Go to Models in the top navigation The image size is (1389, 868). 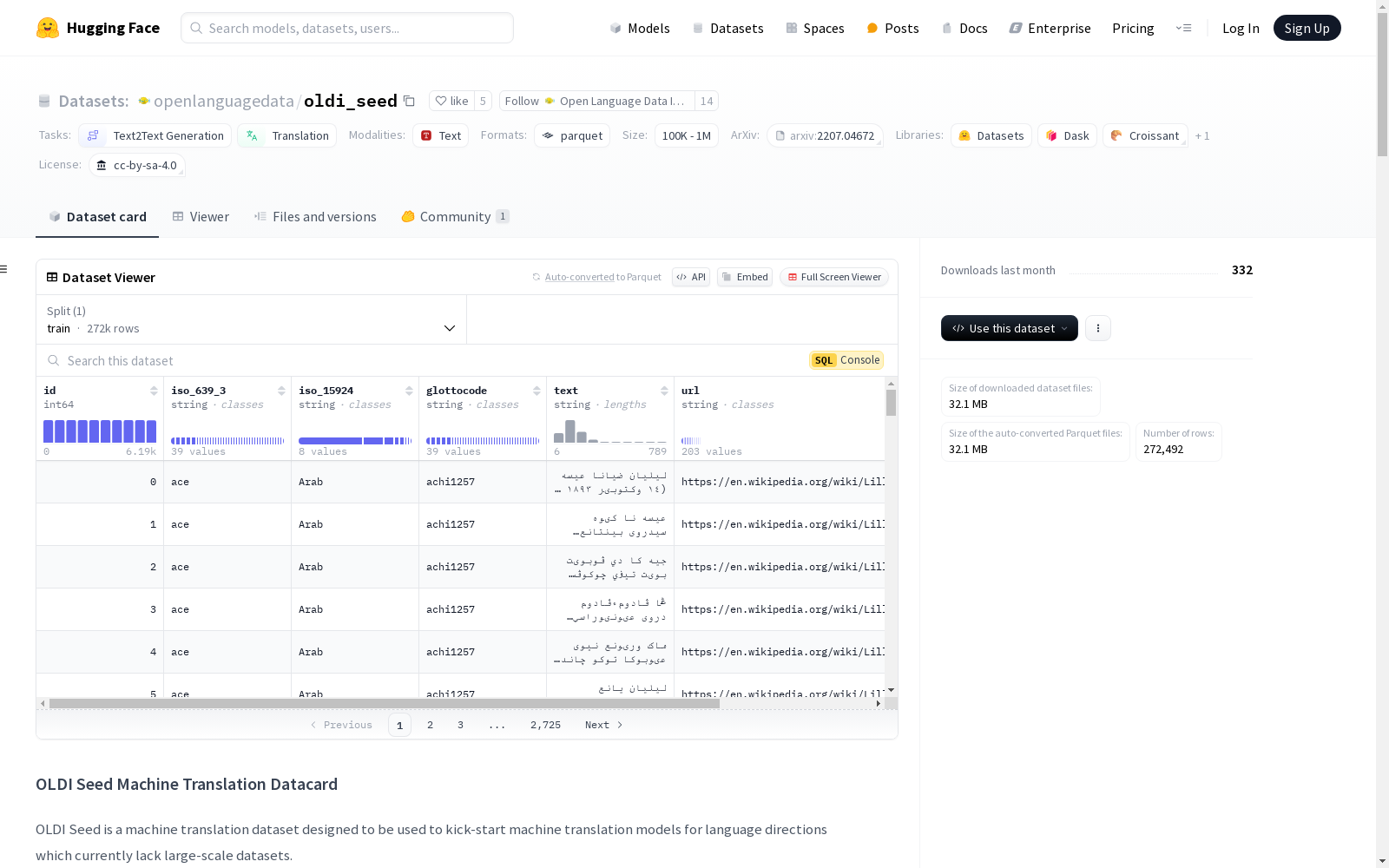[640, 28]
